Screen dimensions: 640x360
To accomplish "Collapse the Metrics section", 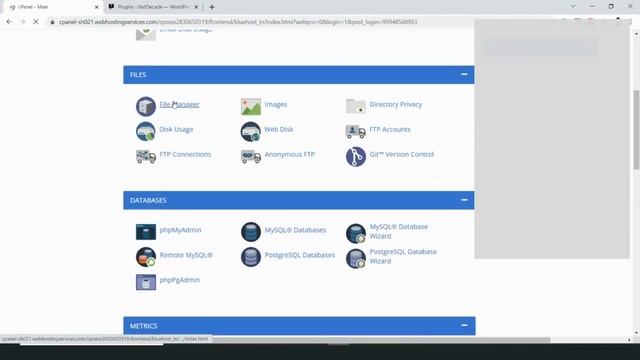I will [464, 325].
